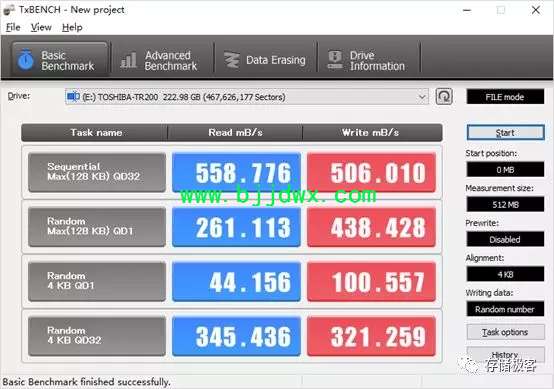
Task: Click the TxBENCH app icon in title bar
Action: click(x=9, y=10)
